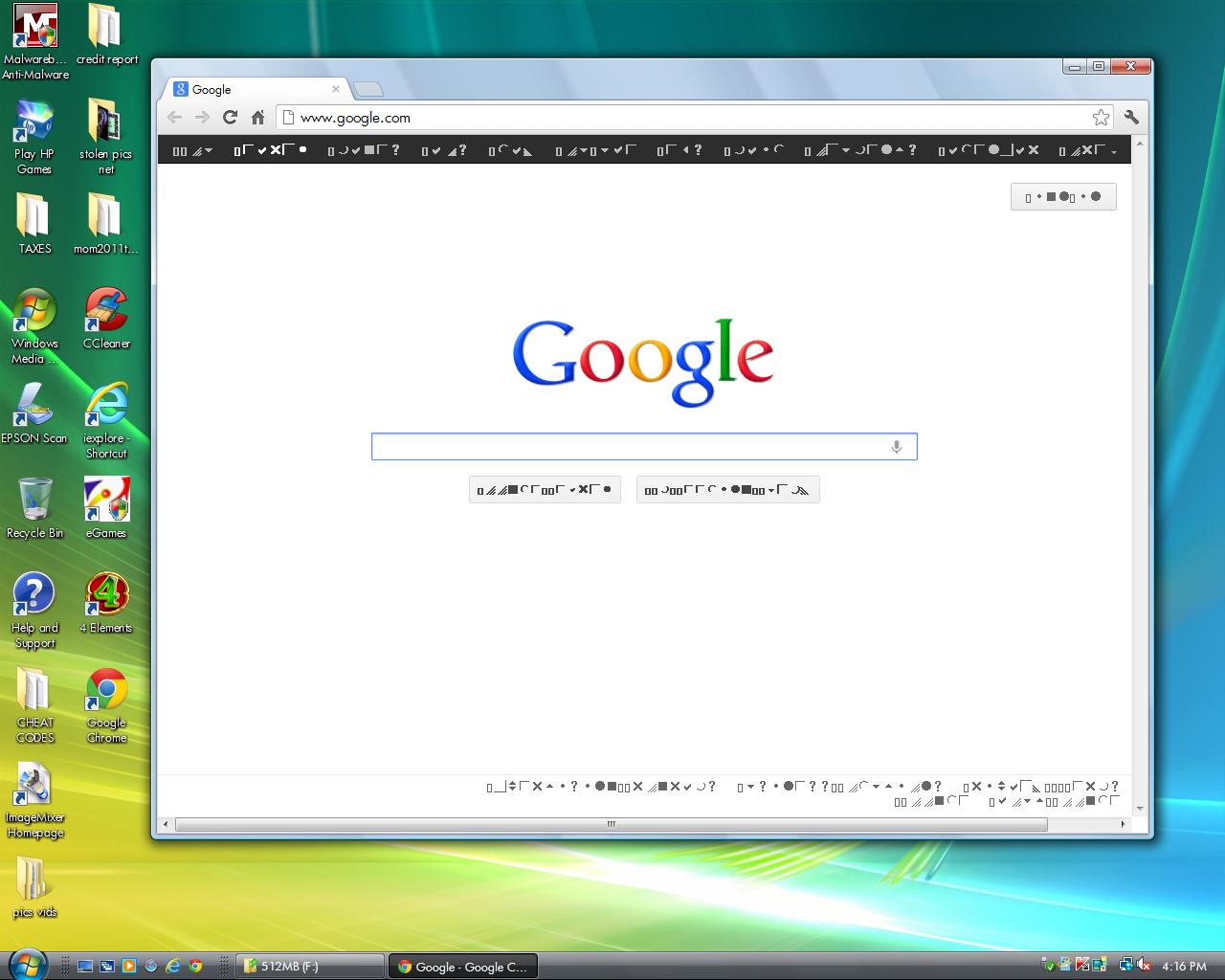Viewport: 1225px width, 980px height.
Task: Open the 512MB (F:) taskbar window
Action: point(310,967)
